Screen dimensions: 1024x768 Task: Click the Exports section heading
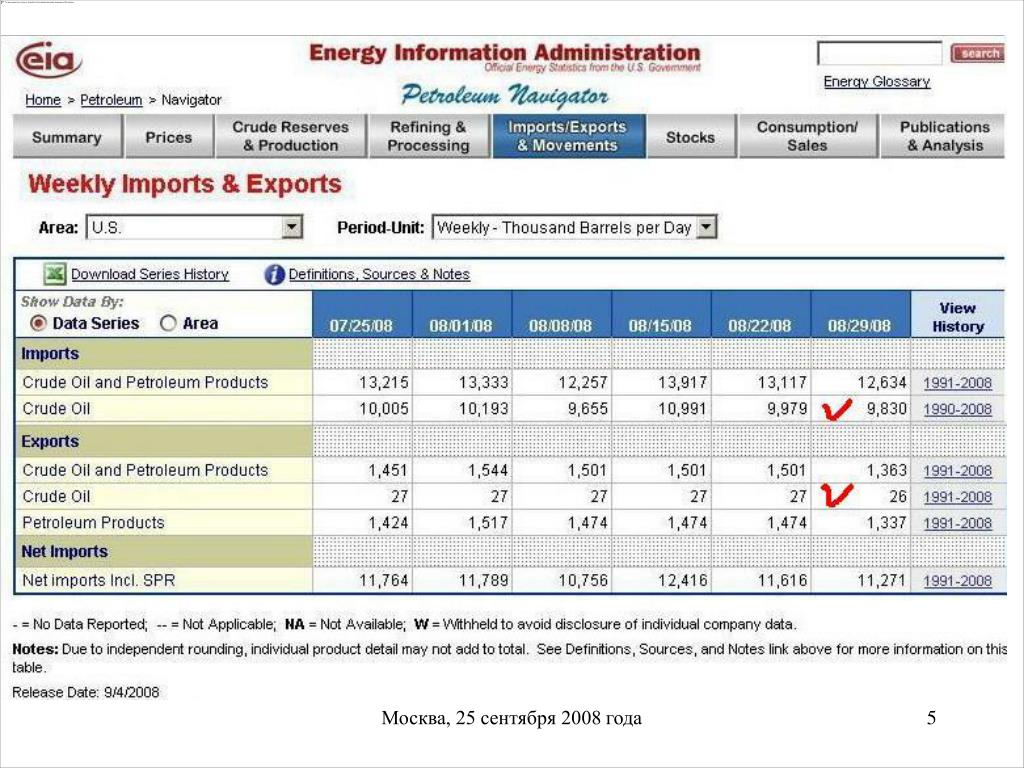click(50, 441)
